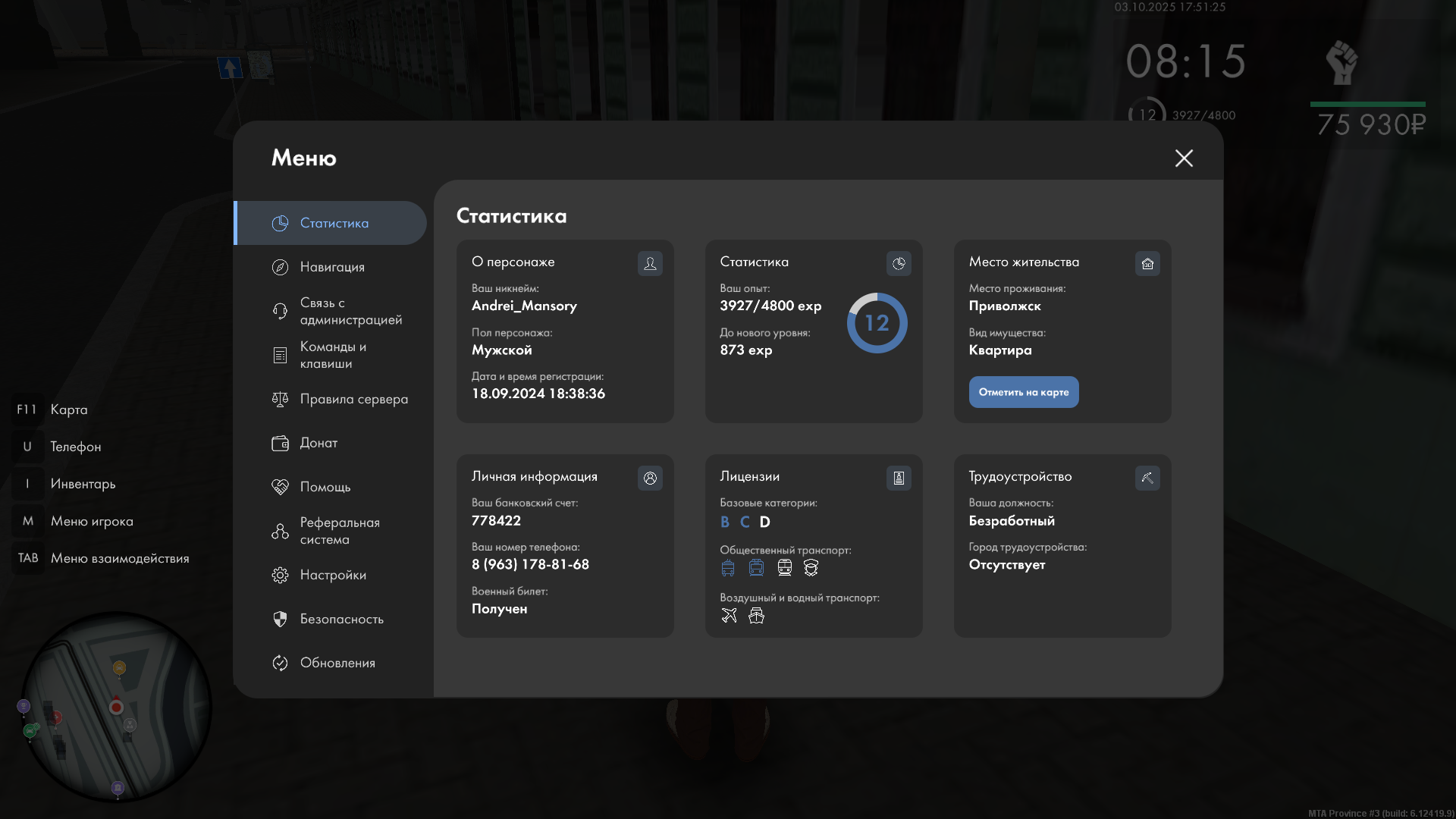Click the ship license icon

[756, 615]
